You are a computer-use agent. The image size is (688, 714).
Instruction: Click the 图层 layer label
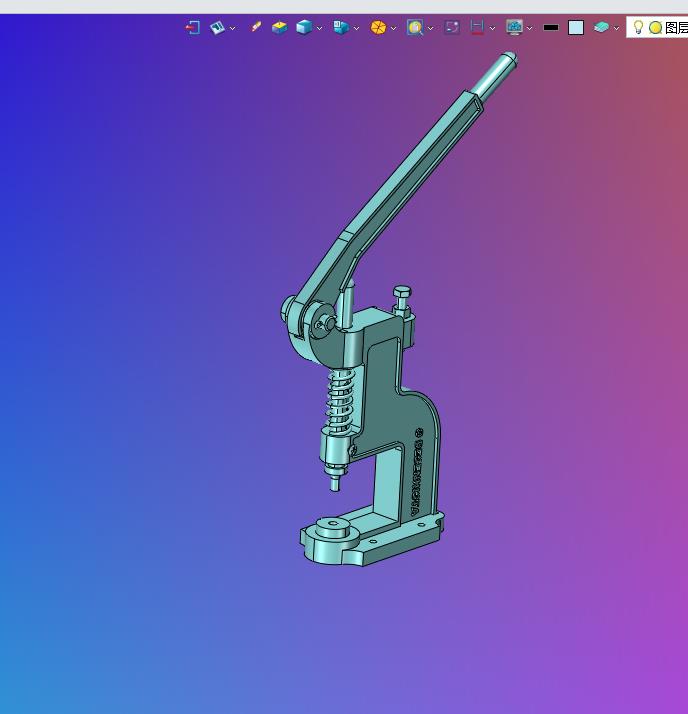click(676, 28)
